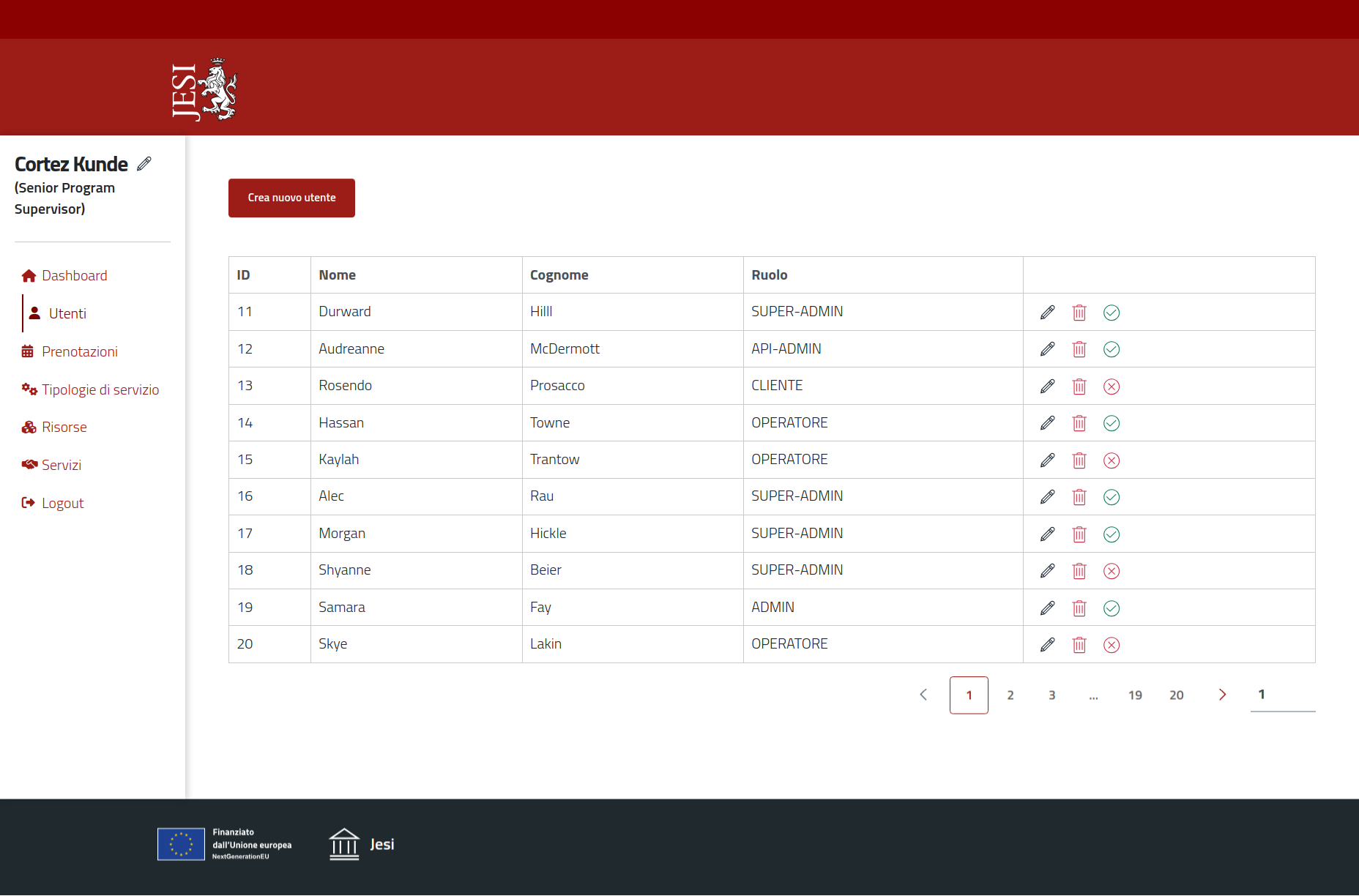Edit user Alec Rau with pencil icon
The image size is (1359, 896).
coord(1047,497)
